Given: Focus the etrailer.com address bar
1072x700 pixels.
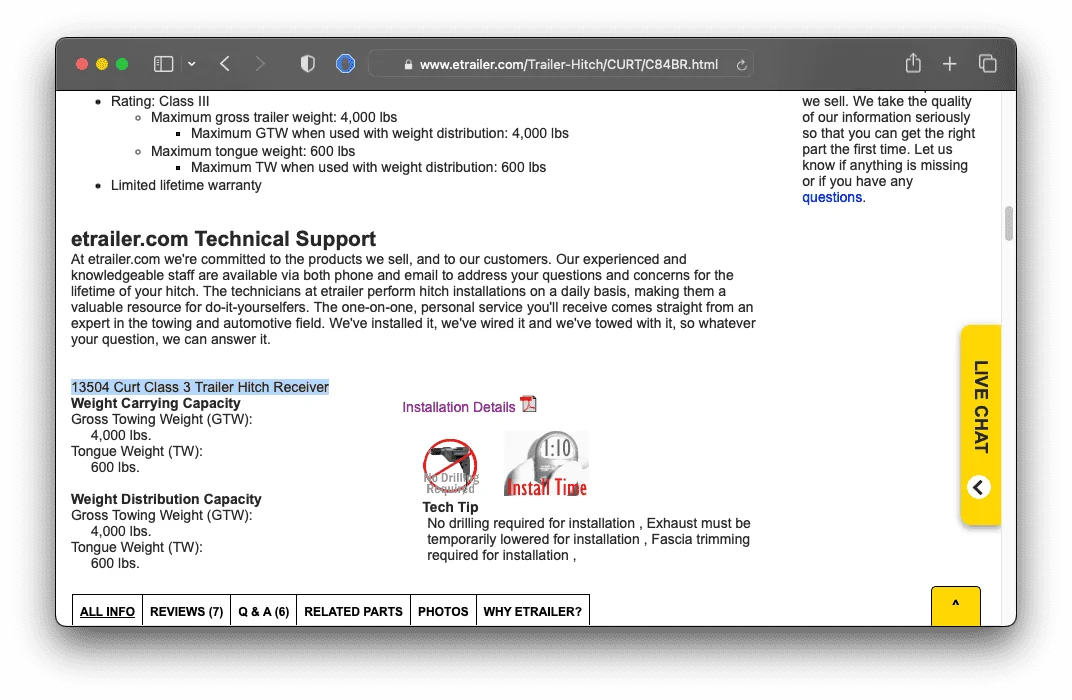Looking at the screenshot, I should pyautogui.click(x=561, y=64).
